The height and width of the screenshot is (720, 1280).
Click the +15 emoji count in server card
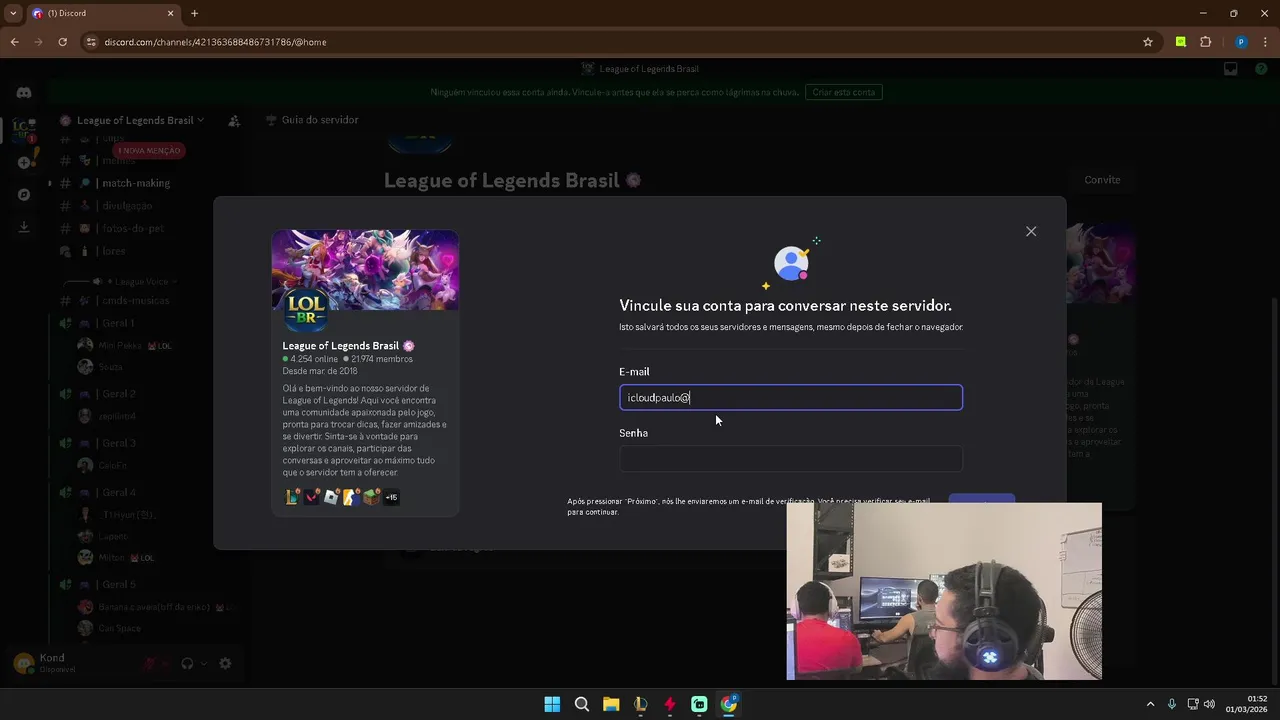391,497
